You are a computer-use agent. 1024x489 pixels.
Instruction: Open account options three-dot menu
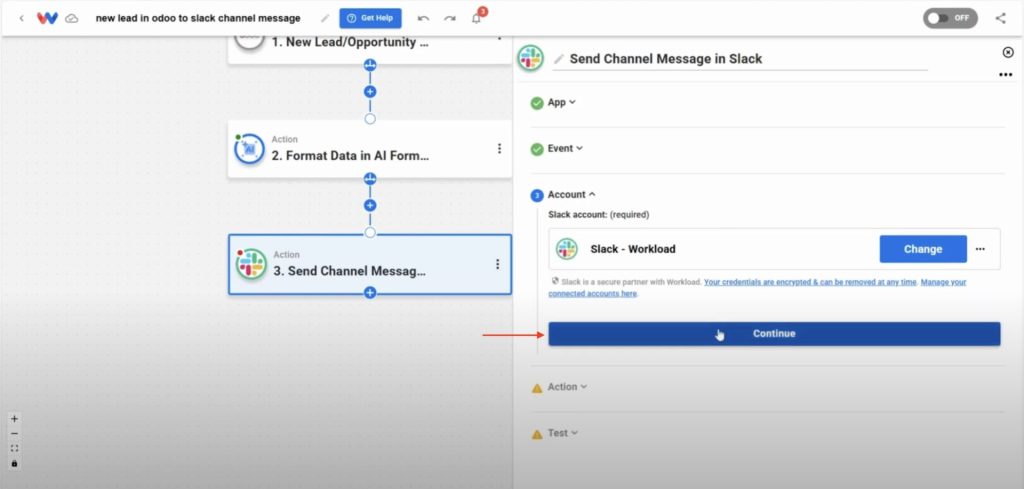pyautogui.click(x=980, y=249)
